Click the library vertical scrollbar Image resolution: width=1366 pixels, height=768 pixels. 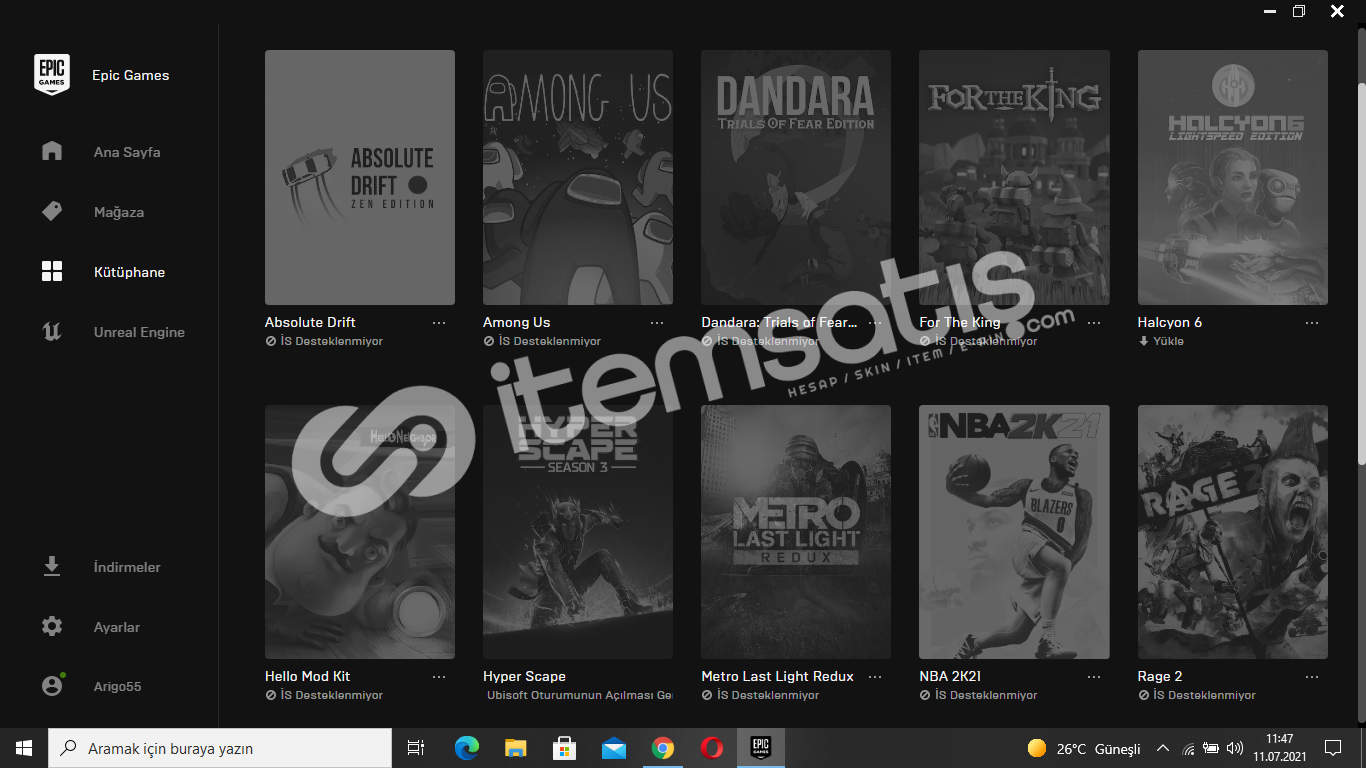tap(1361, 272)
